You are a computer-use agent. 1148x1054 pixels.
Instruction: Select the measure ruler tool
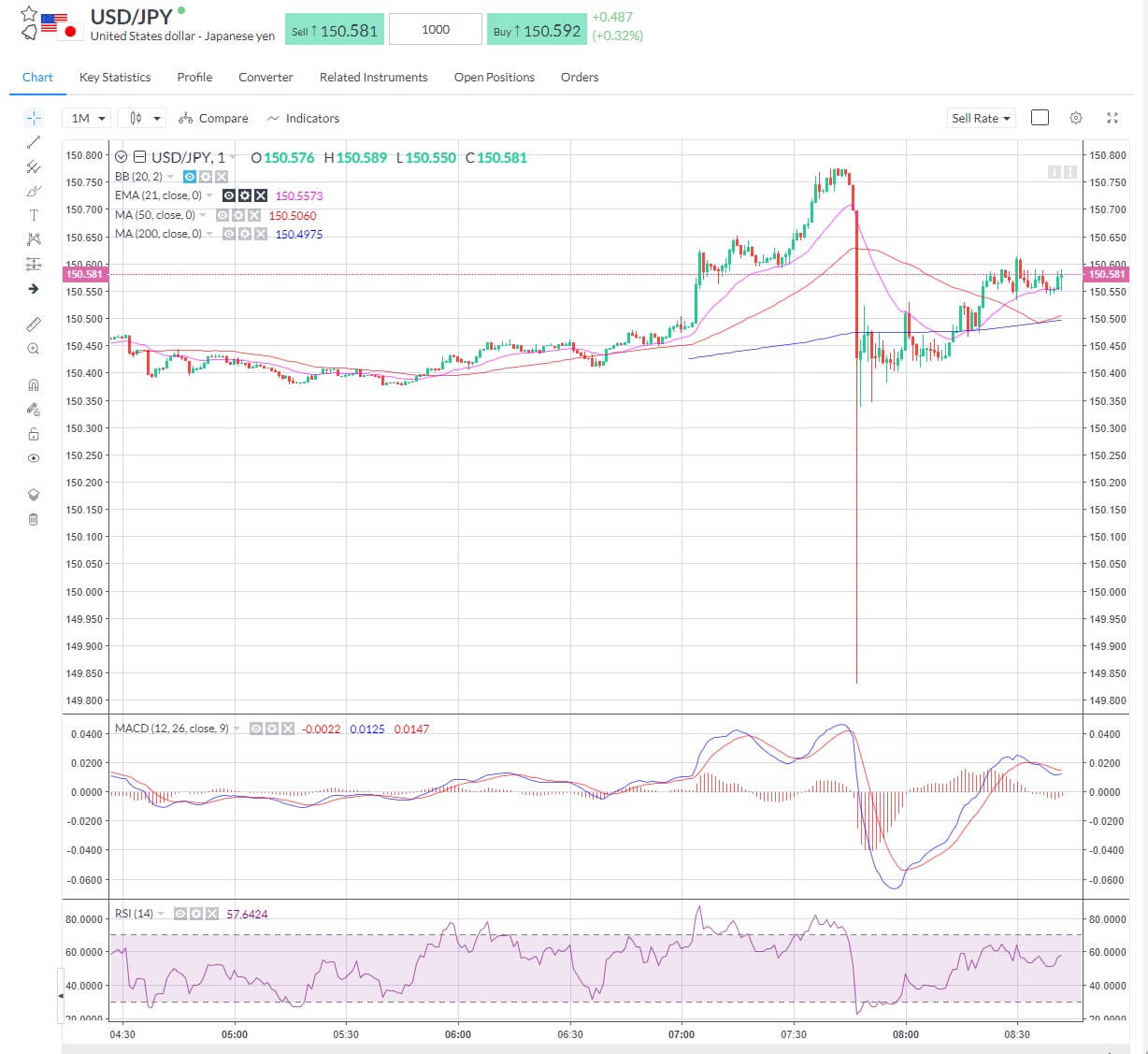tap(34, 324)
